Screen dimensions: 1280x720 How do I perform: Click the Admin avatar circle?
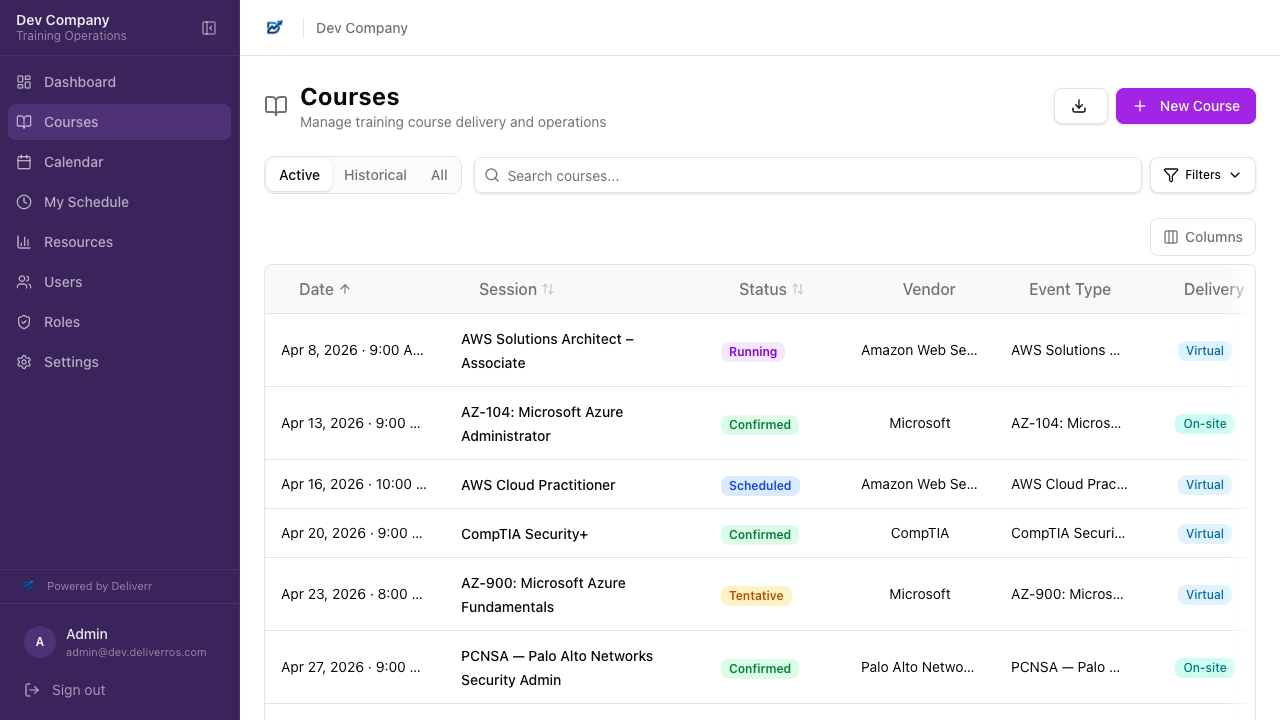(40, 642)
